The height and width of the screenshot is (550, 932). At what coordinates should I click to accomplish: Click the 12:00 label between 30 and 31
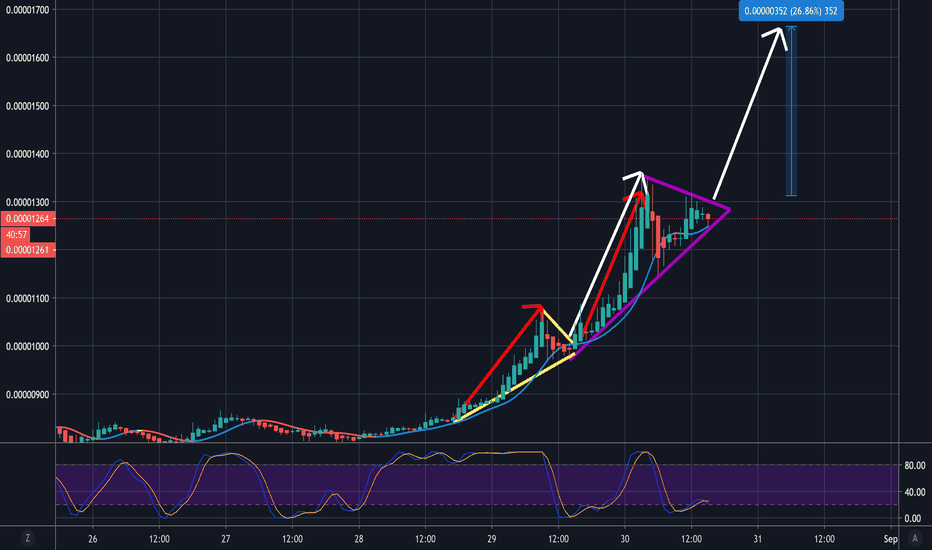691,539
